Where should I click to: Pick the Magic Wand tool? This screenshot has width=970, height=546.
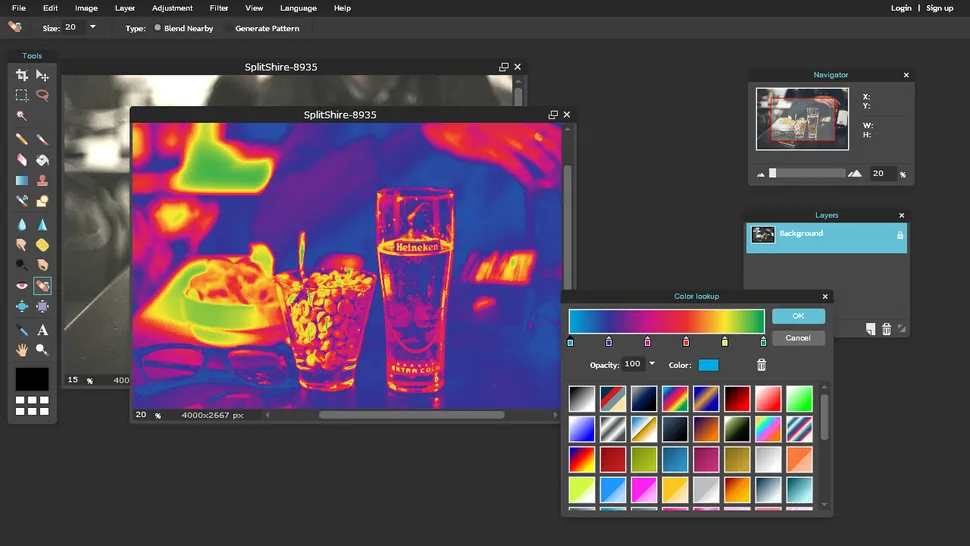click(x=21, y=117)
